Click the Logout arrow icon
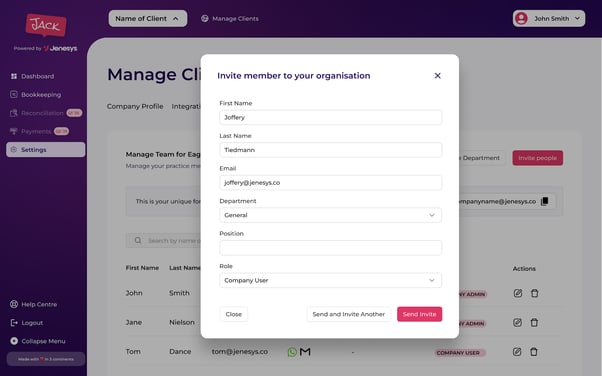602x376 pixels. (x=14, y=323)
